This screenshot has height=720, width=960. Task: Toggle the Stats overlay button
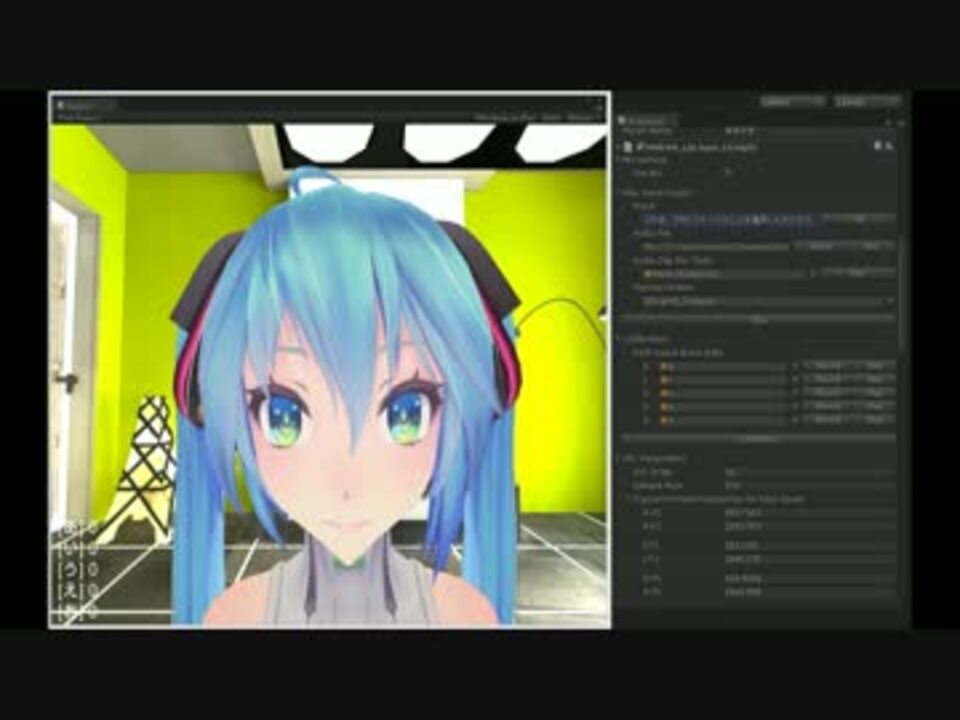click(x=552, y=117)
